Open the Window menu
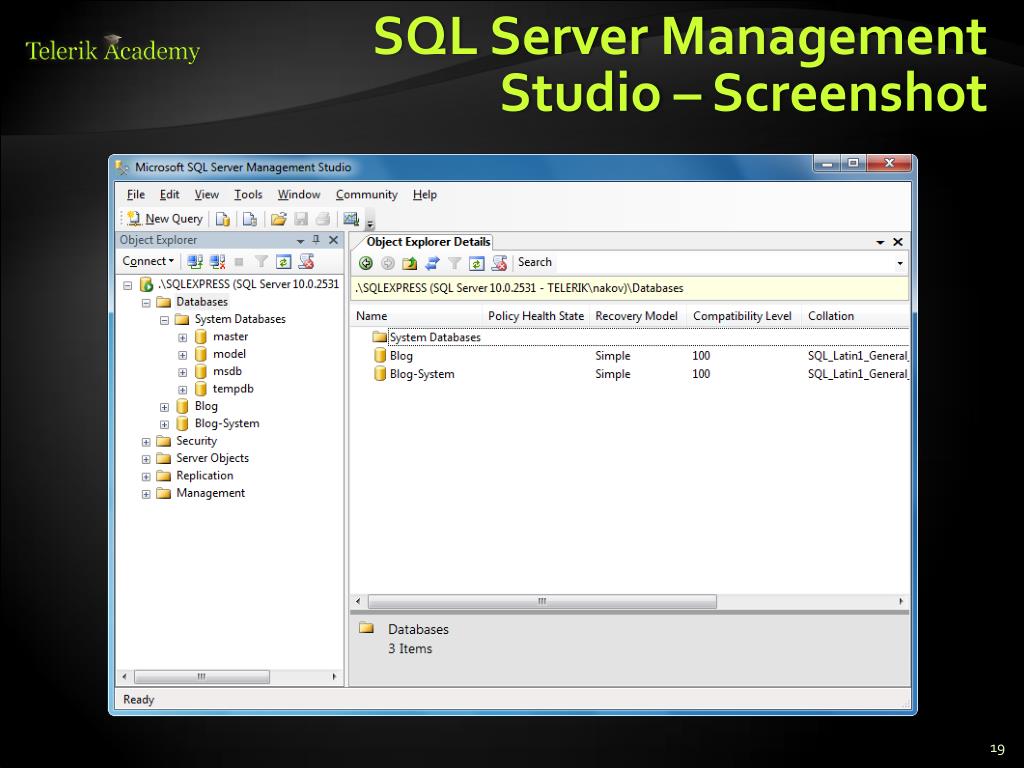This screenshot has width=1024, height=768. click(299, 195)
